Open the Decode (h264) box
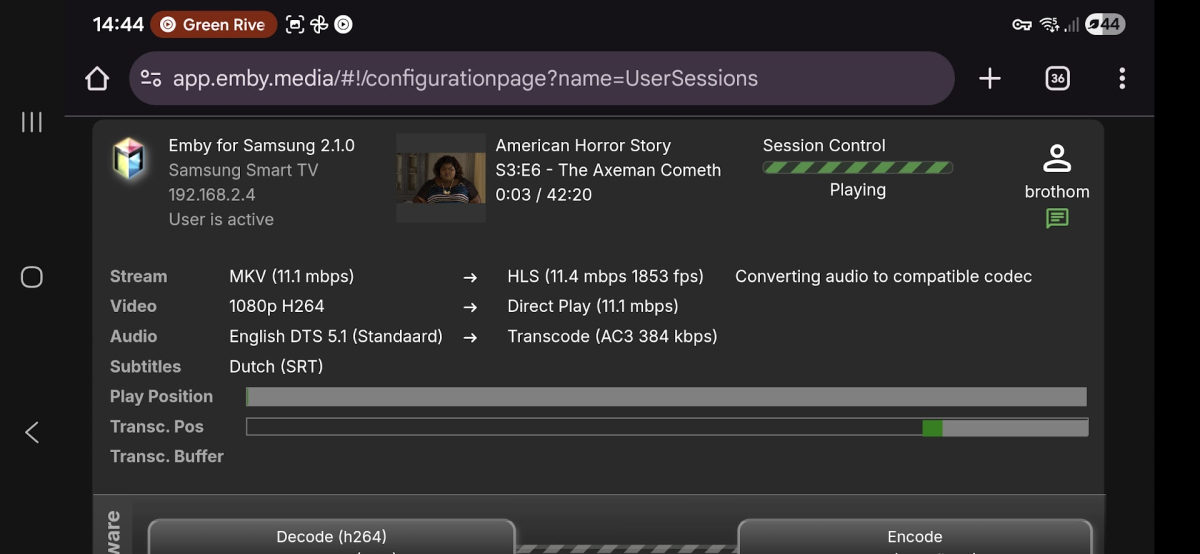Viewport: 1200px width, 554px height. click(x=331, y=537)
